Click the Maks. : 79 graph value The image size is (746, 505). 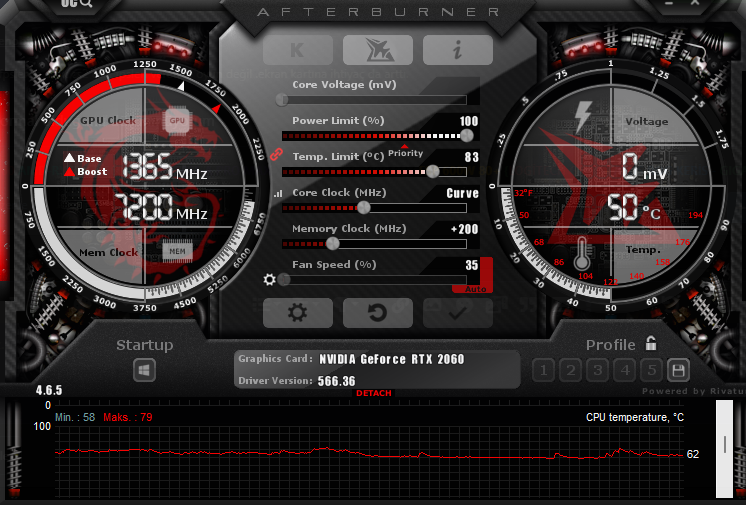click(x=128, y=417)
